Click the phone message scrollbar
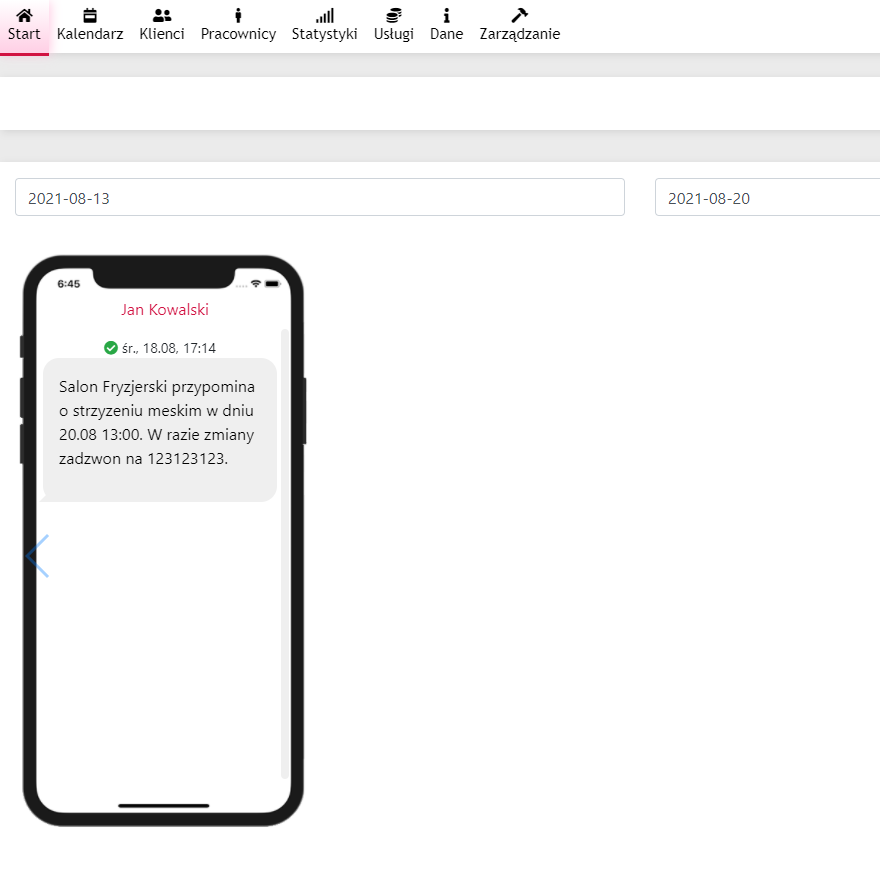880x880 pixels. pyautogui.click(x=285, y=552)
